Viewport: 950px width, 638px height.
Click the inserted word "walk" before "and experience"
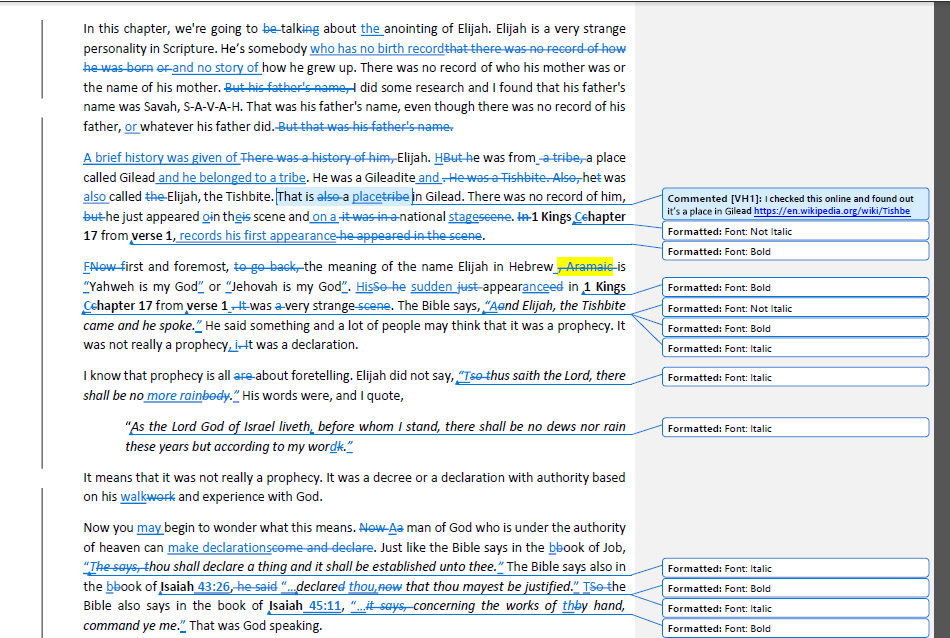pyautogui.click(x=134, y=497)
